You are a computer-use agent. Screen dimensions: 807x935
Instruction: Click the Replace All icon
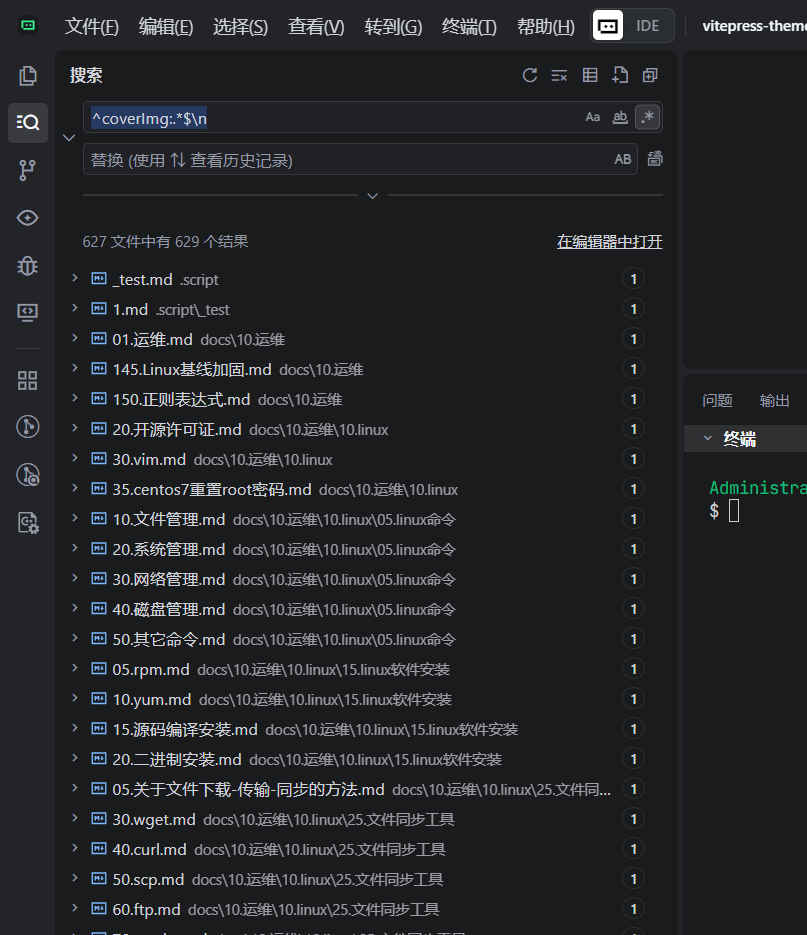(x=655, y=159)
